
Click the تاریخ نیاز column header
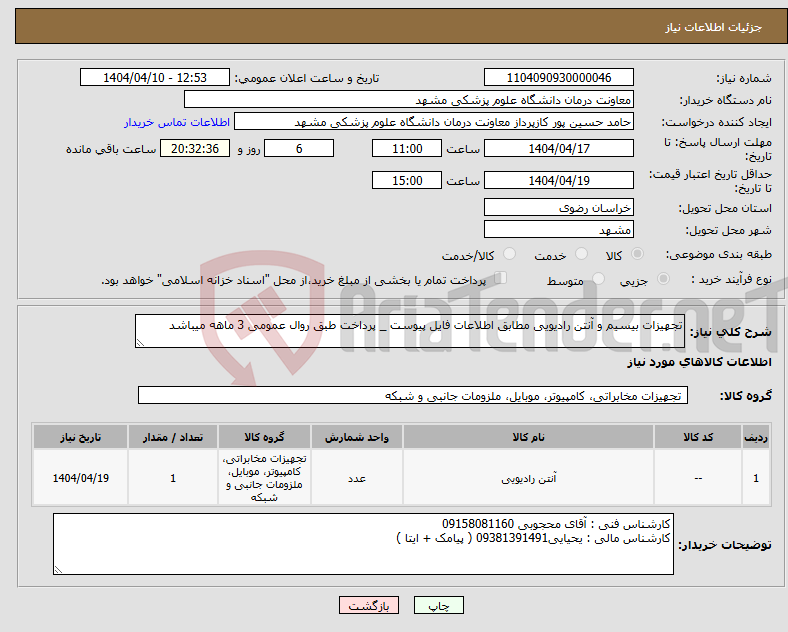pos(80,437)
